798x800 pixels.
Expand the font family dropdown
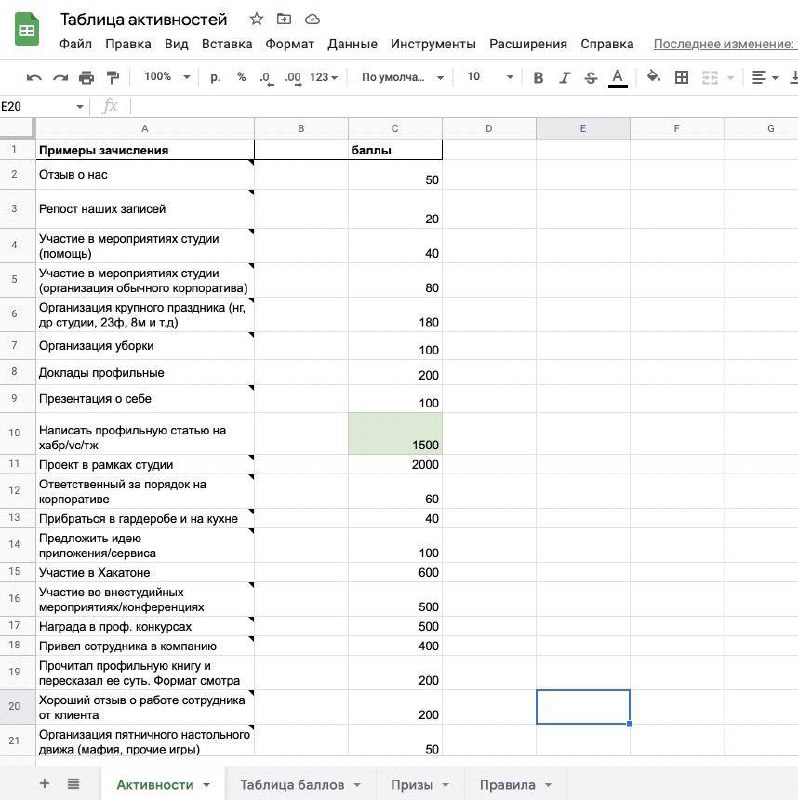405,77
